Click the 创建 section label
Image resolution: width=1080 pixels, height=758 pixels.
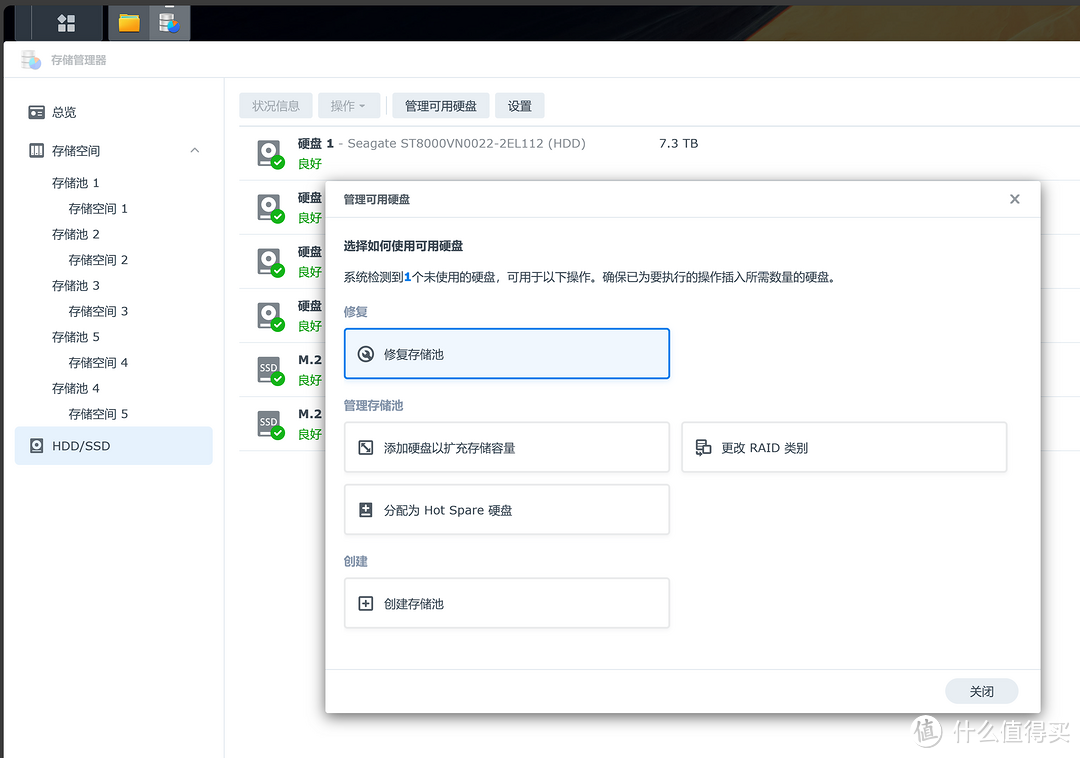tap(355, 561)
